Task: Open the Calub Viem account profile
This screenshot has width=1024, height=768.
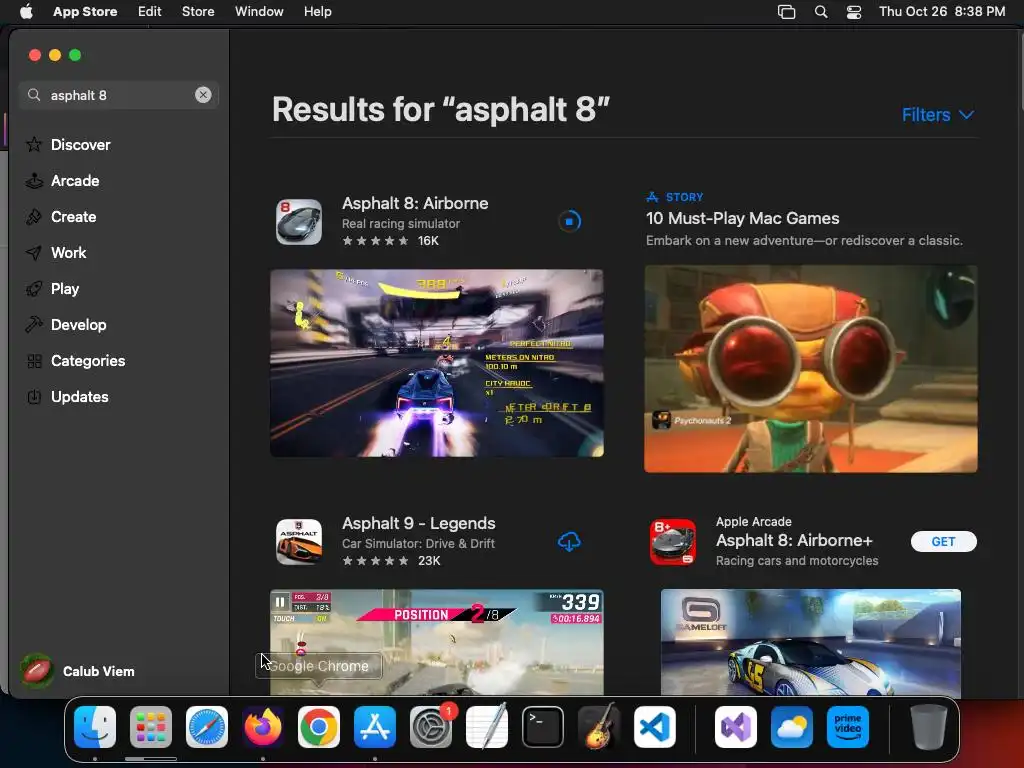Action: 78,671
